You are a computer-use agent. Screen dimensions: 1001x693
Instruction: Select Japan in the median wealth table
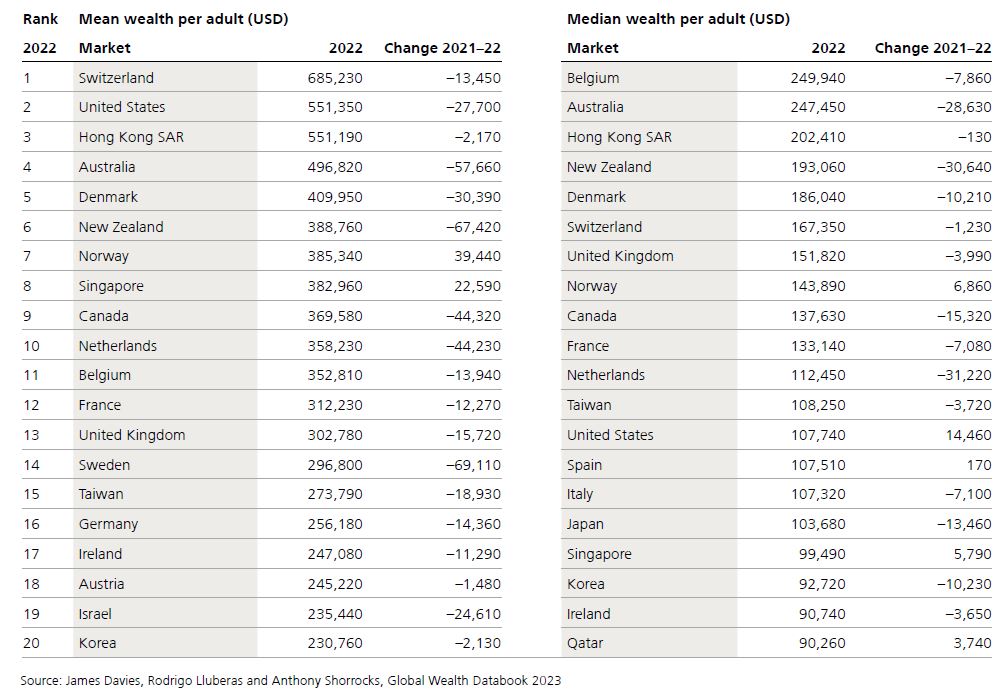click(585, 524)
